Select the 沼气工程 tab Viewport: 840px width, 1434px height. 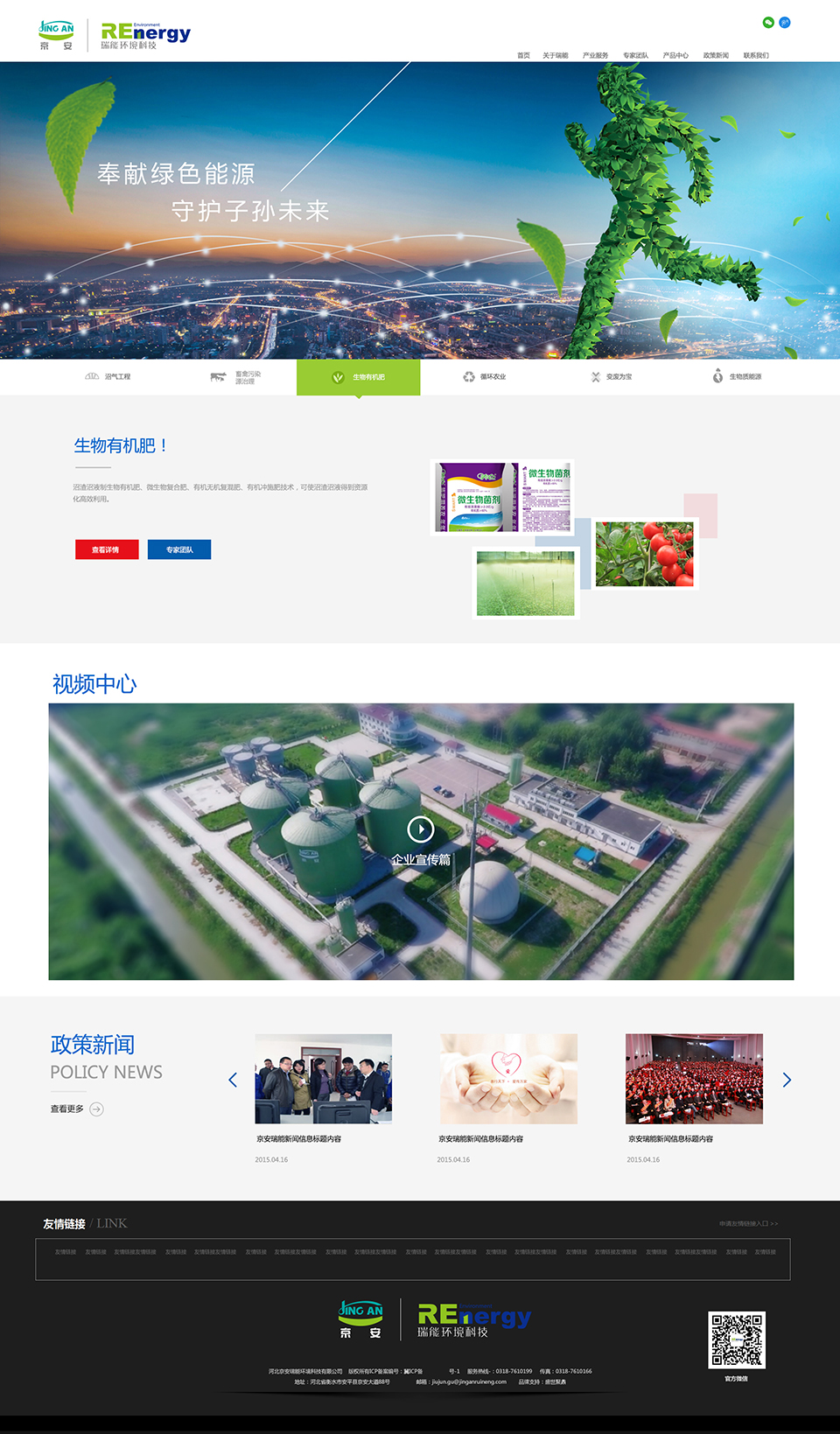point(108,377)
